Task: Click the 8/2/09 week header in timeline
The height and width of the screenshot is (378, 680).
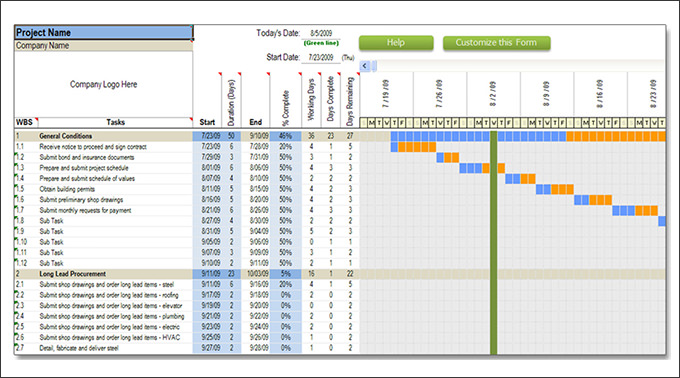Action: [493, 94]
